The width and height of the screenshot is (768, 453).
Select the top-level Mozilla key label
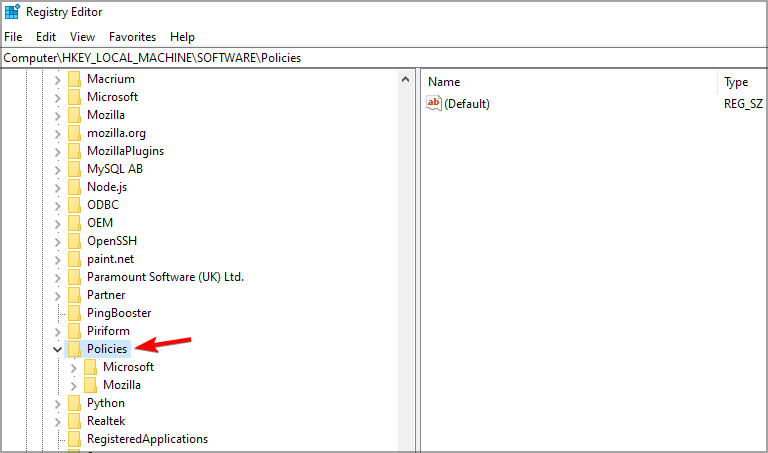point(106,115)
